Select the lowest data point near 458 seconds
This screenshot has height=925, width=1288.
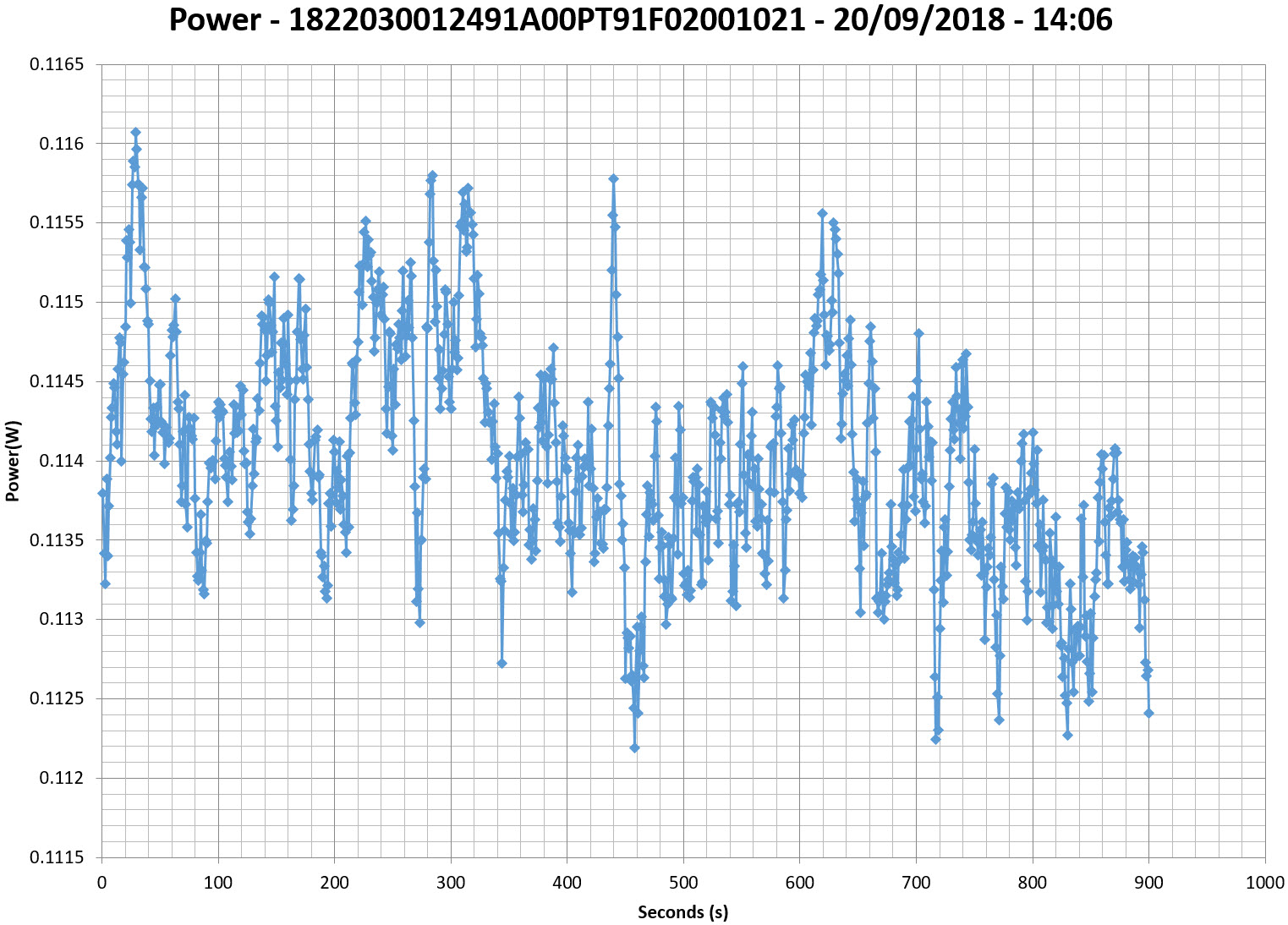click(634, 747)
